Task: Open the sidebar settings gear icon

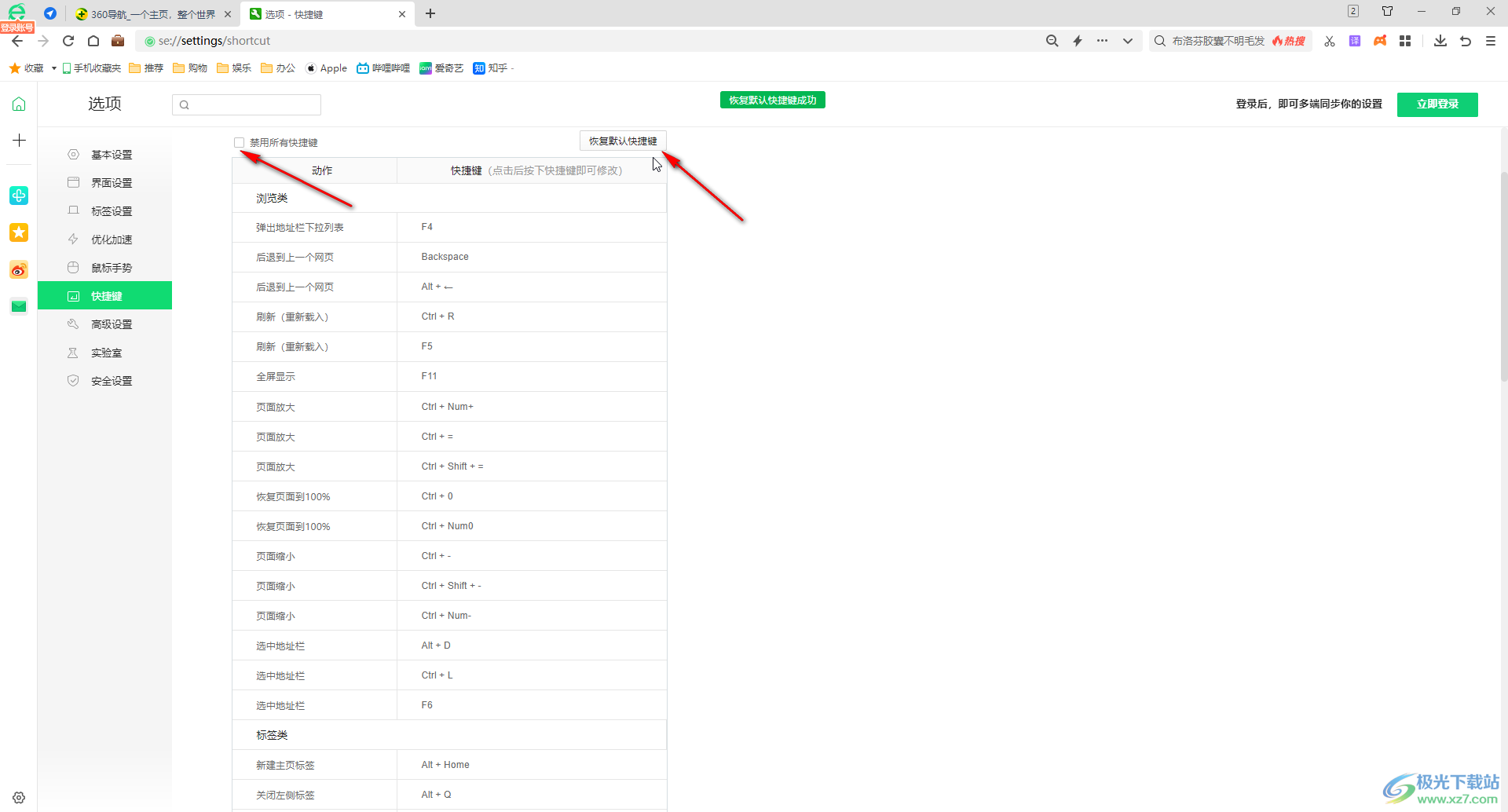Action: tap(19, 798)
